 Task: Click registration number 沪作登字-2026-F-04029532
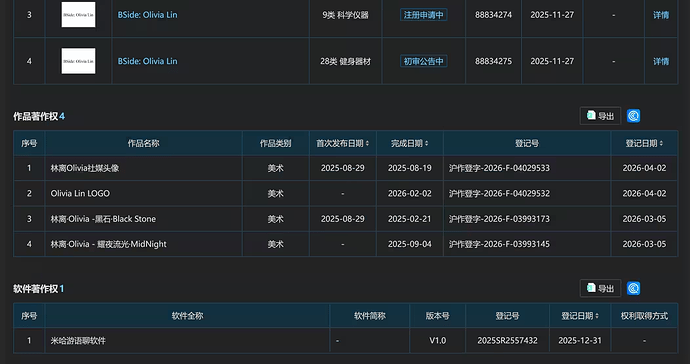coord(499,193)
